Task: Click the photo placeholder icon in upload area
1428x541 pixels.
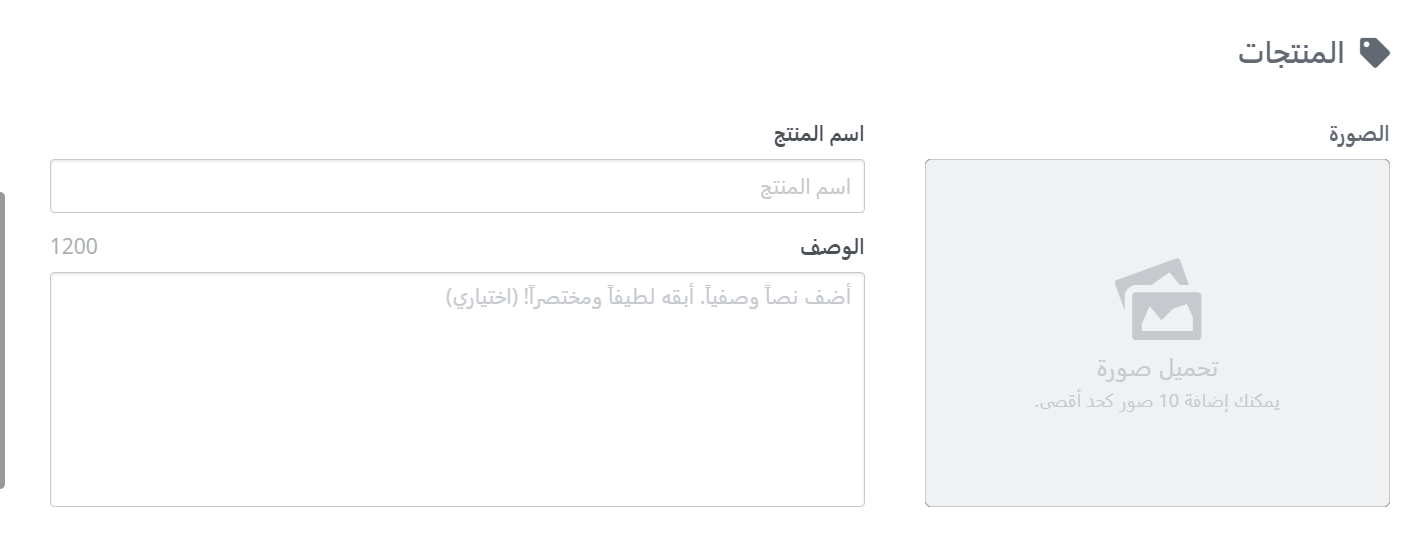Action: pyautogui.click(x=1158, y=300)
